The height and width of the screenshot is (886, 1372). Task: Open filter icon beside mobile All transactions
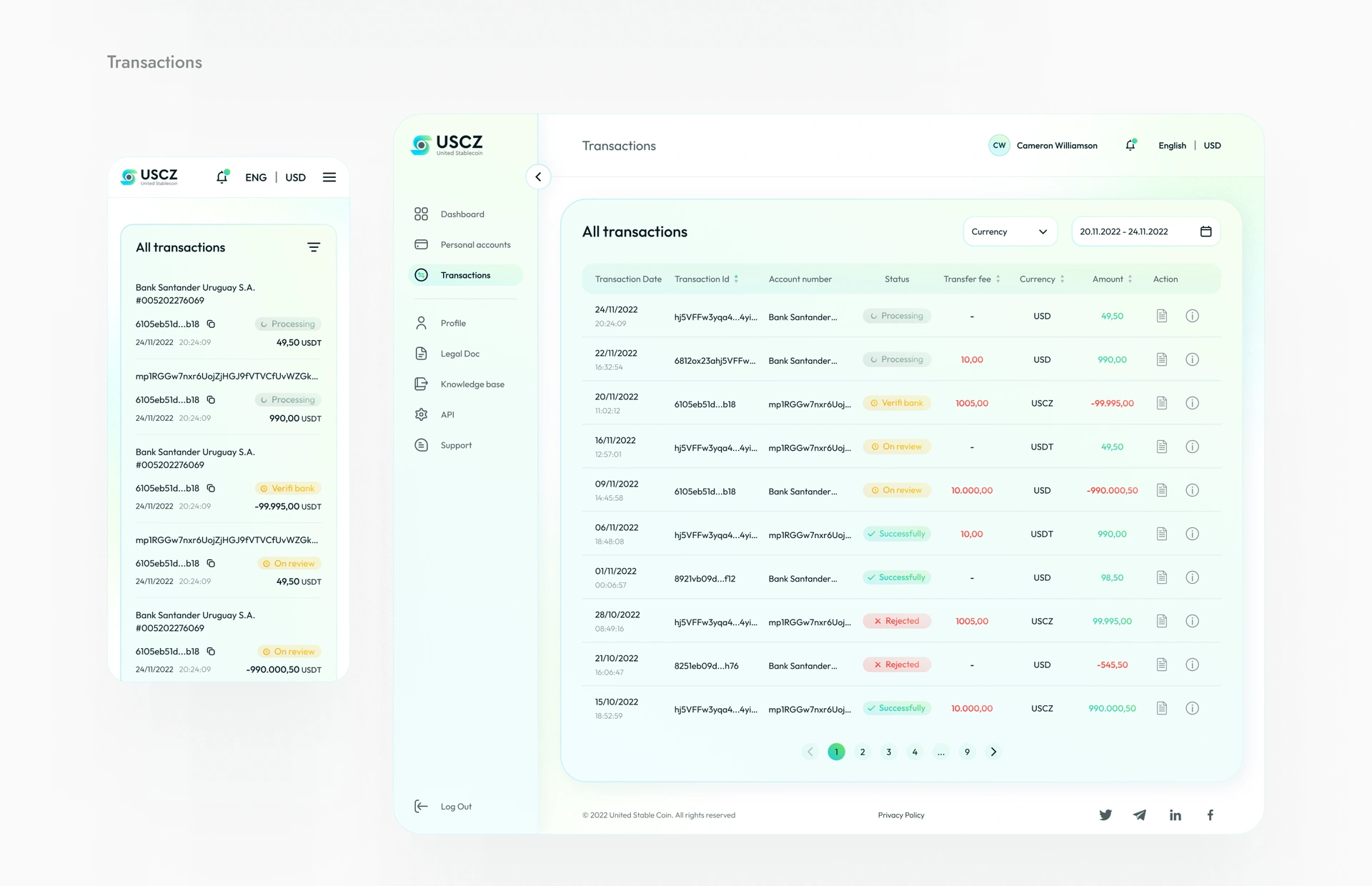pos(314,247)
